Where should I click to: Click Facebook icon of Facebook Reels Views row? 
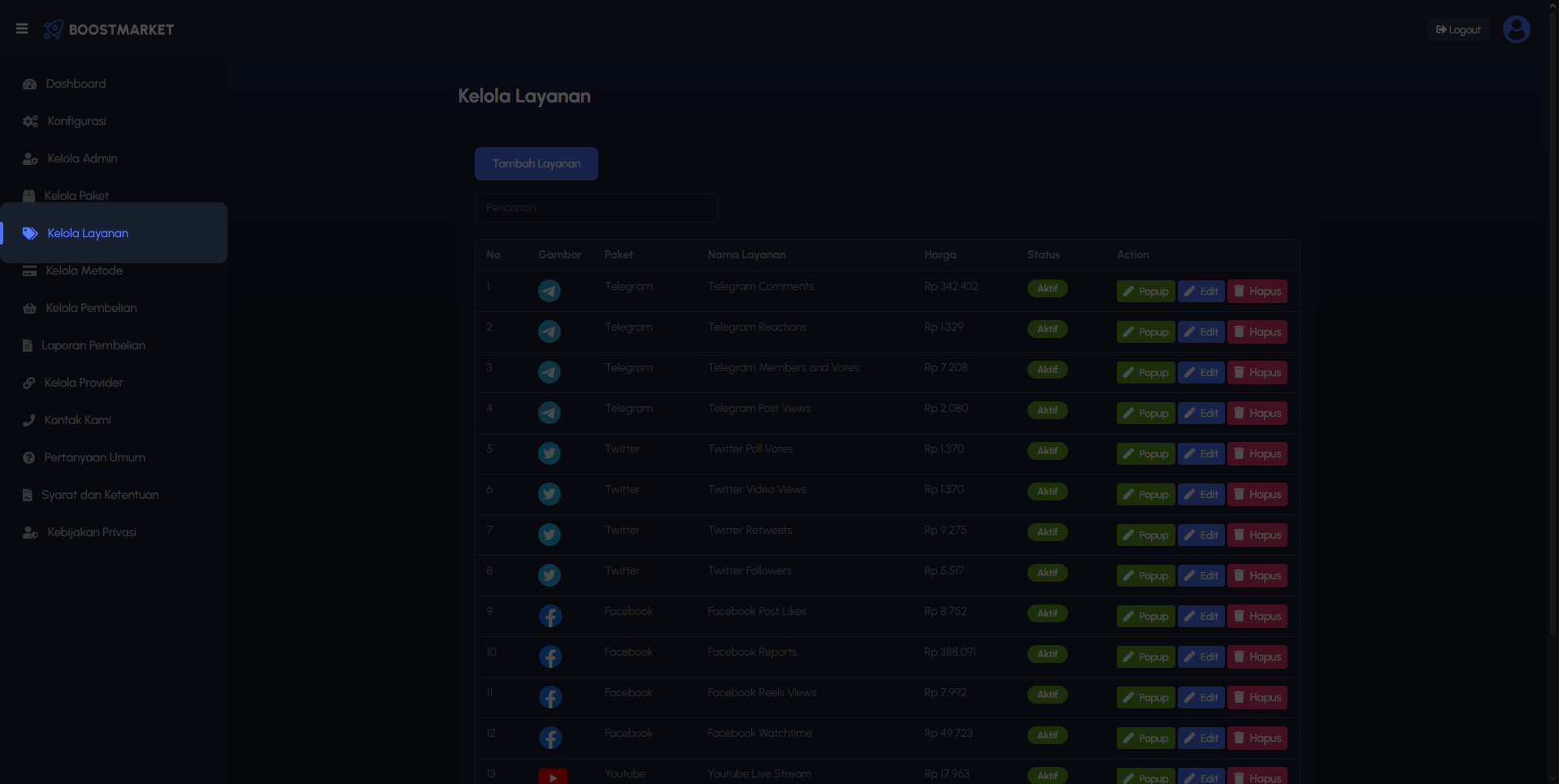coord(550,697)
